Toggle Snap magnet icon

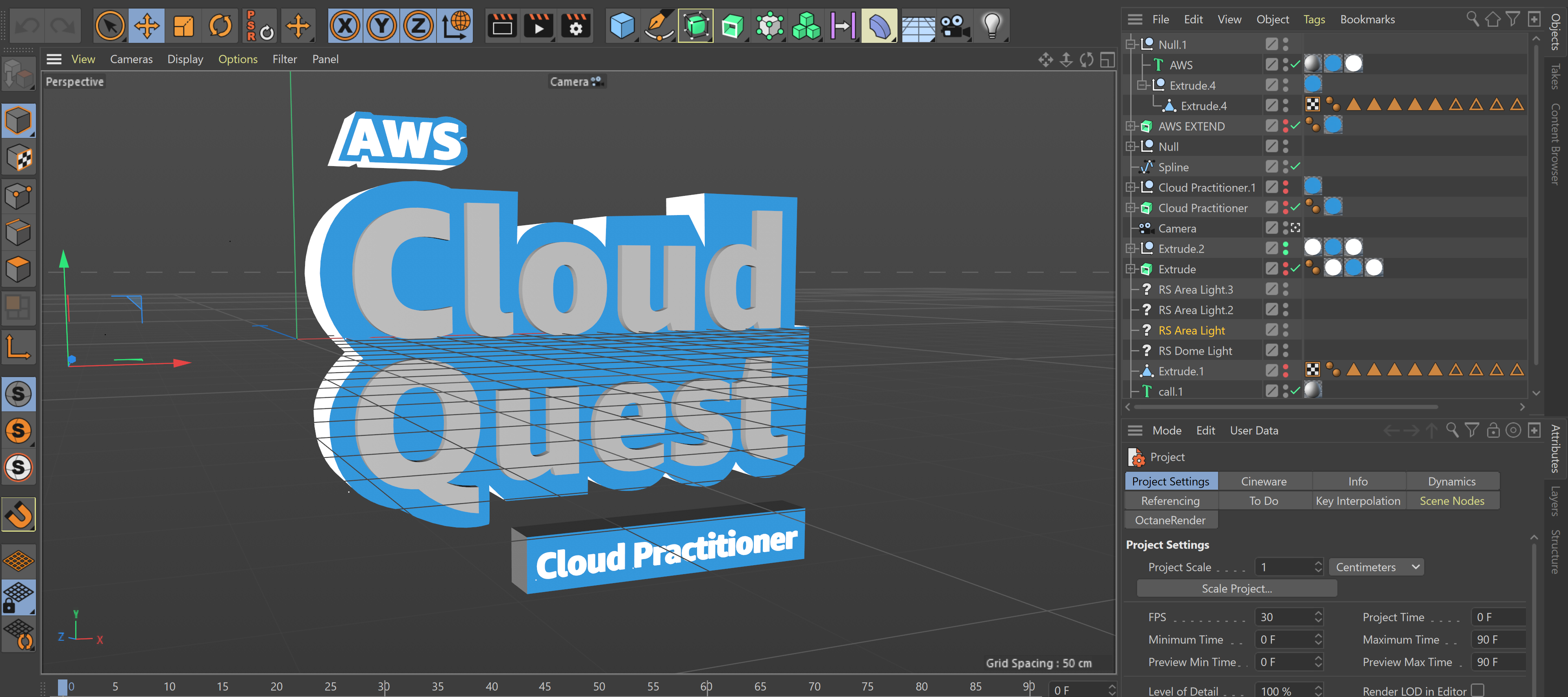(19, 515)
